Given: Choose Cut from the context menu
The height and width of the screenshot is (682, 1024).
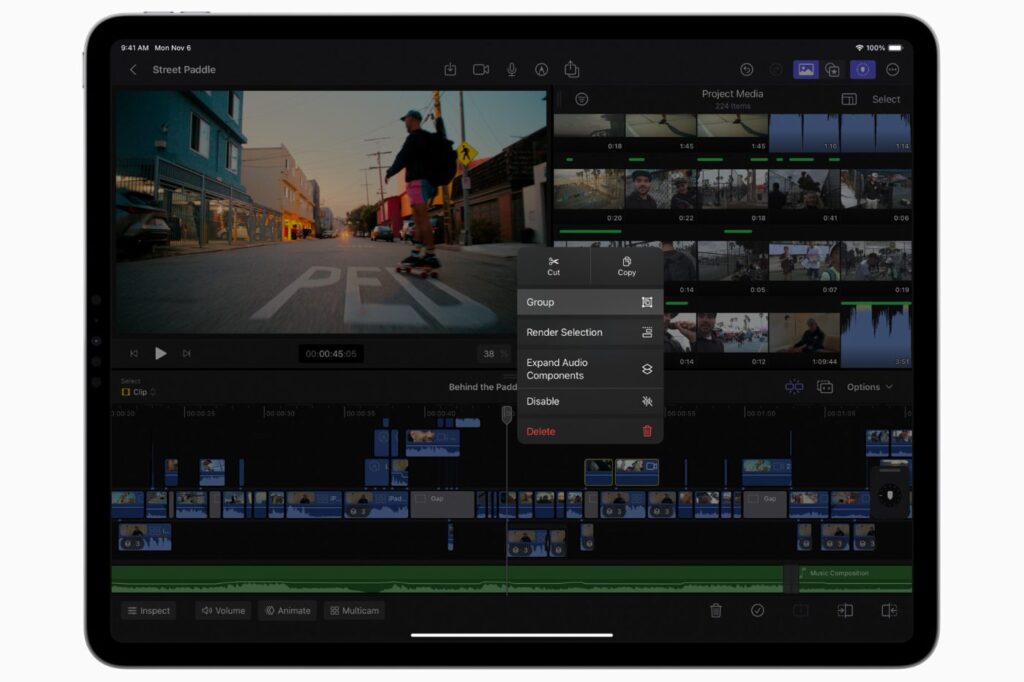Looking at the screenshot, I should tap(553, 267).
